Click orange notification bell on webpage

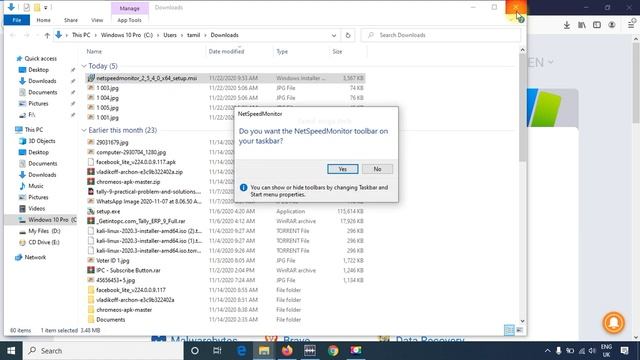pyautogui.click(x=613, y=323)
